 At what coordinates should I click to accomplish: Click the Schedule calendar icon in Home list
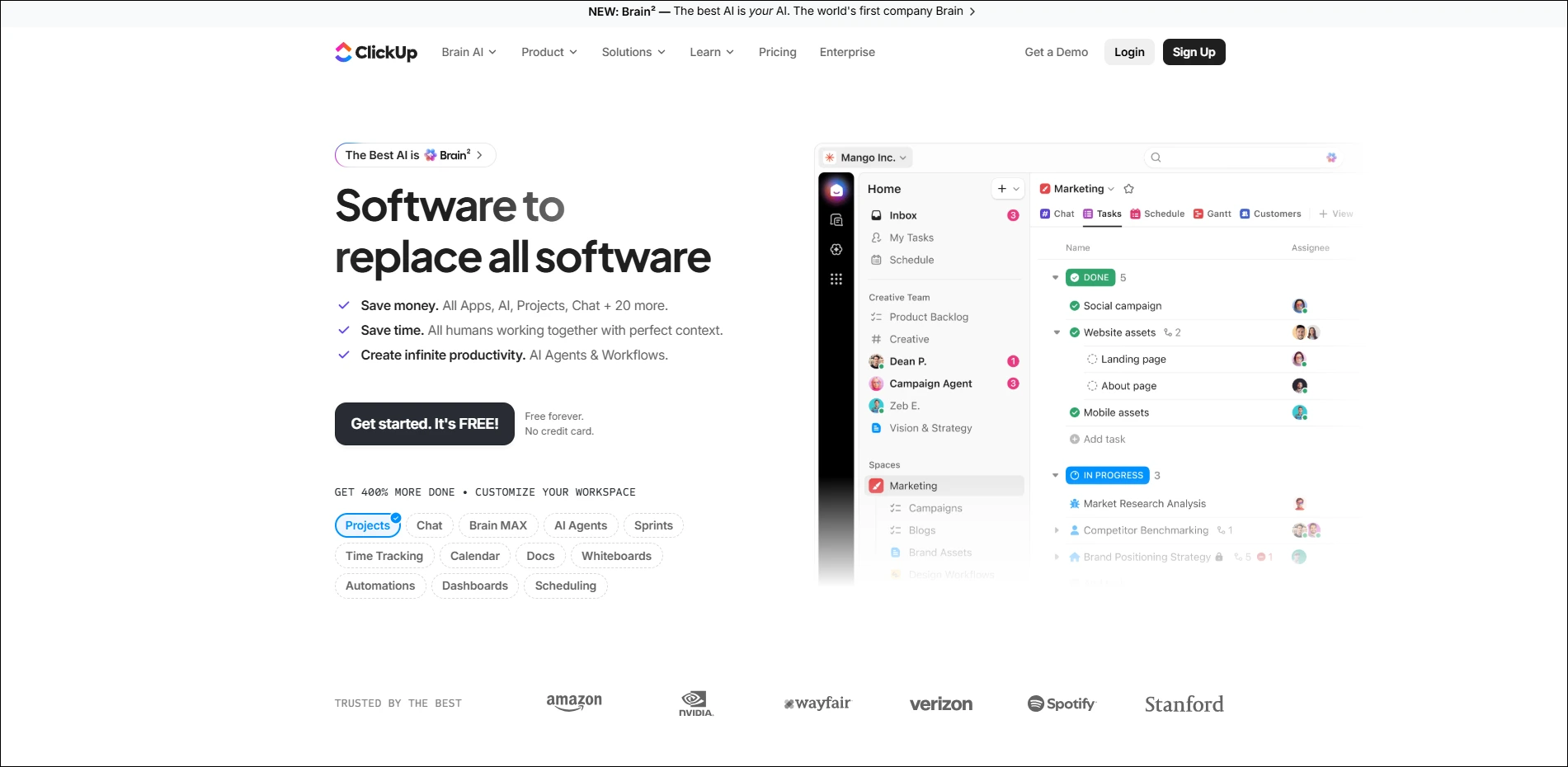coord(876,260)
